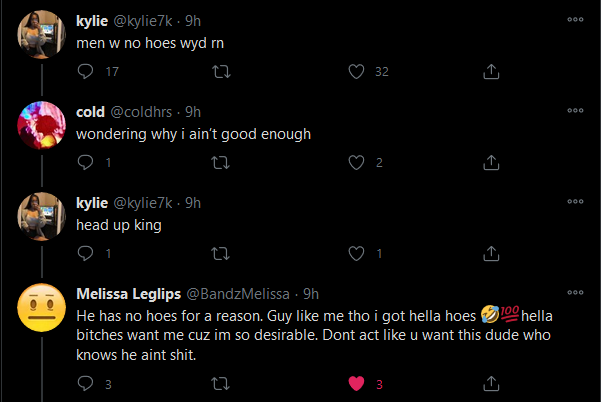Screen dimensions: 601x402
Task: Reply to cold's tweet
Action: click(85, 163)
